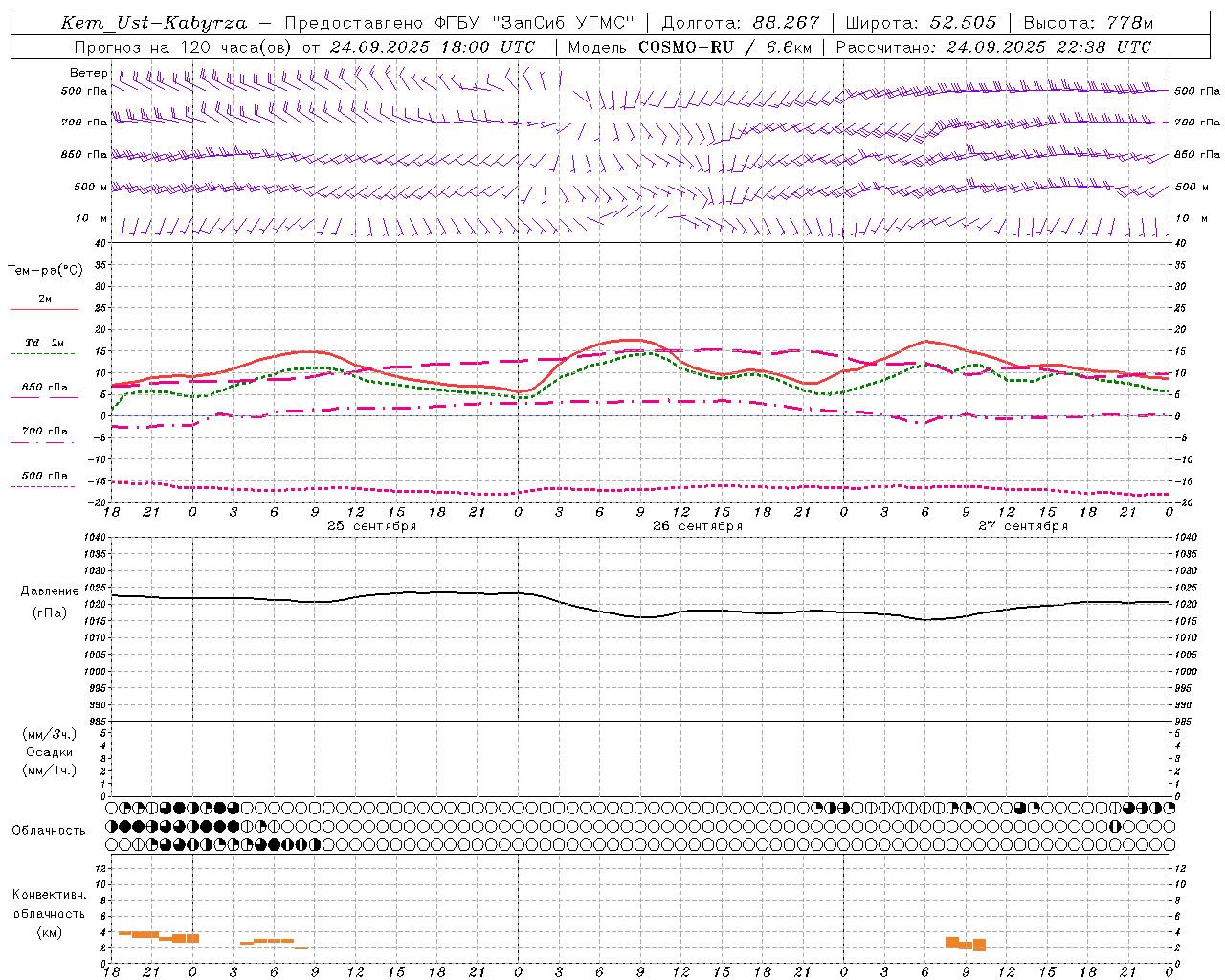Click the model name COSMO-RU / 6.6км
The height and width of the screenshot is (980, 1225).
(x=724, y=47)
